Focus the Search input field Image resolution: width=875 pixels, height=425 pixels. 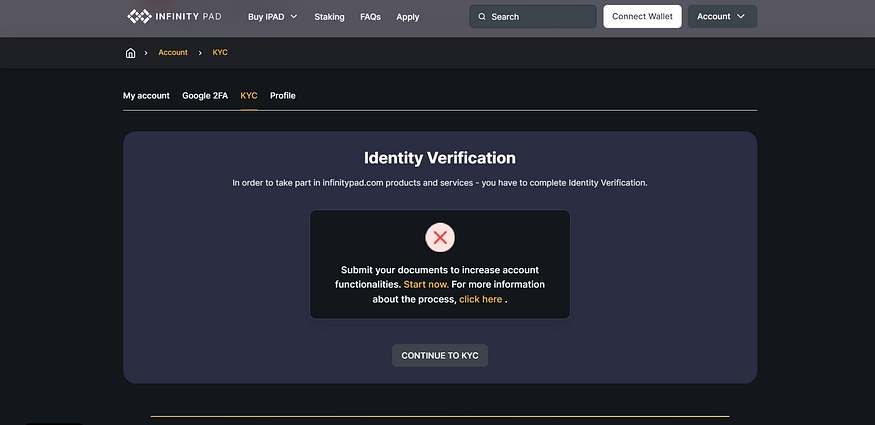[x=540, y=17]
